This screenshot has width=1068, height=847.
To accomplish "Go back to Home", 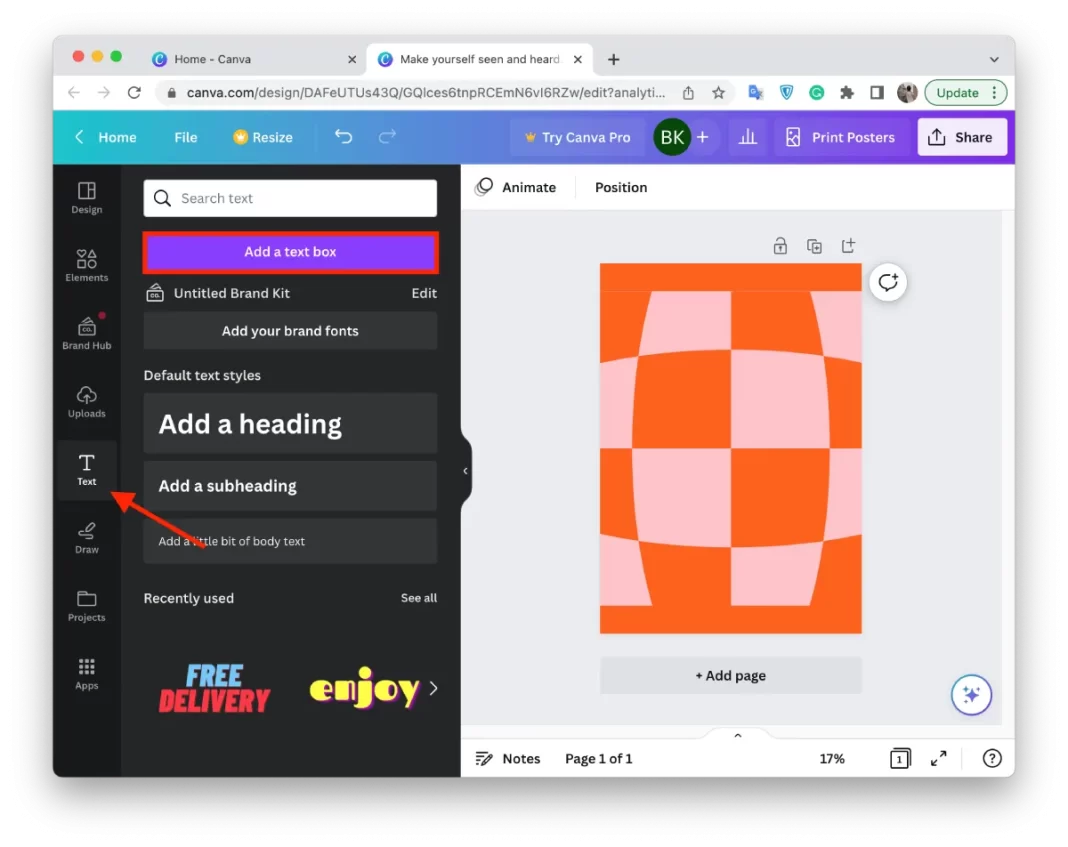I will (x=106, y=137).
